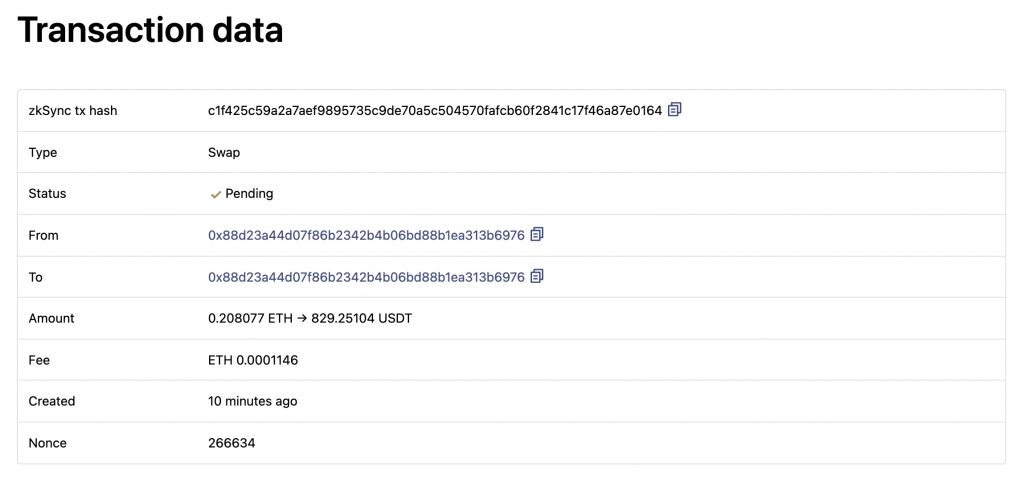Click the Created row label
Image resolution: width=1024 pixels, height=484 pixels.
[52, 401]
